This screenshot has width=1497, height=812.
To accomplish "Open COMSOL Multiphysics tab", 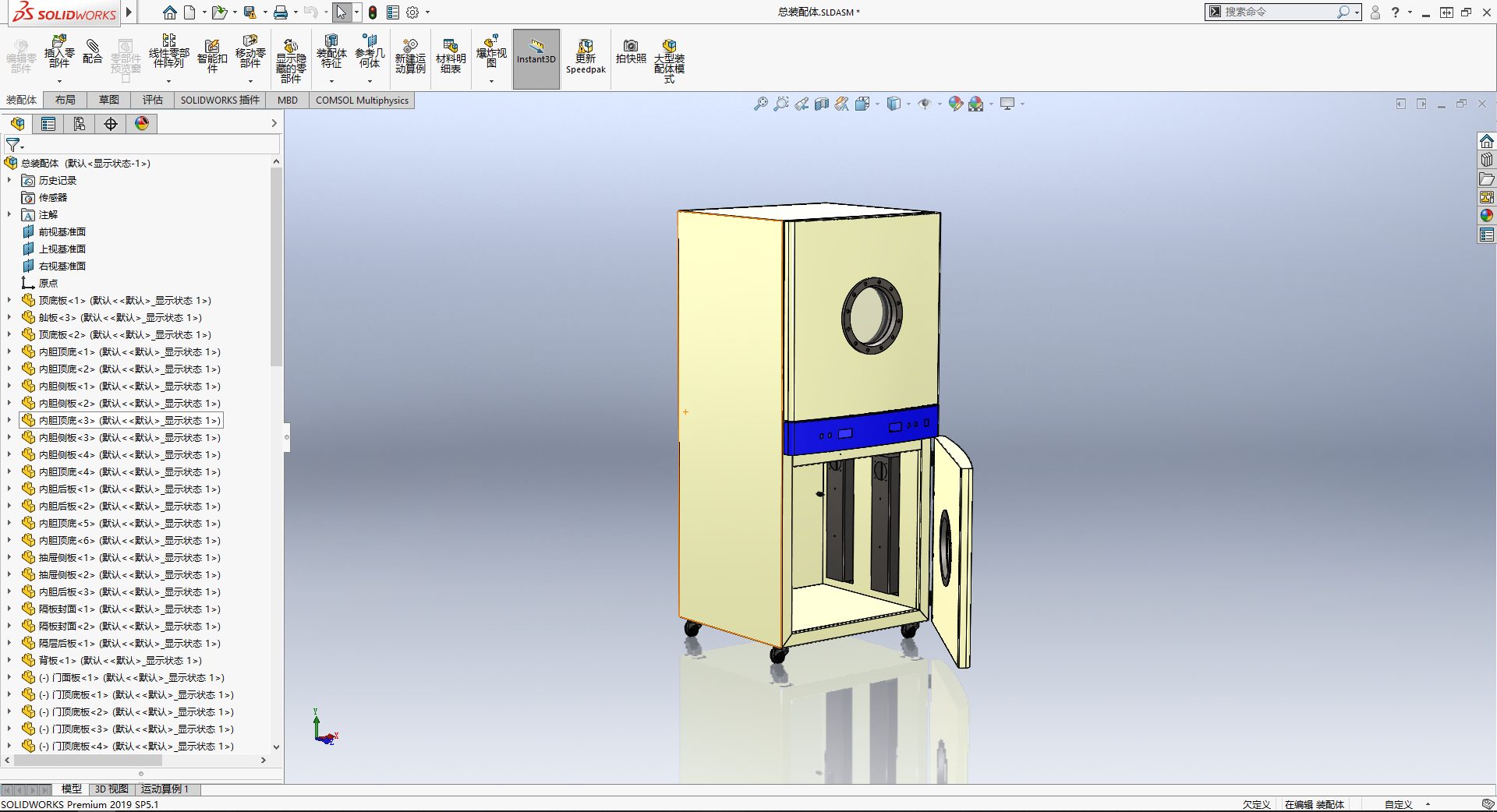I will 362,100.
